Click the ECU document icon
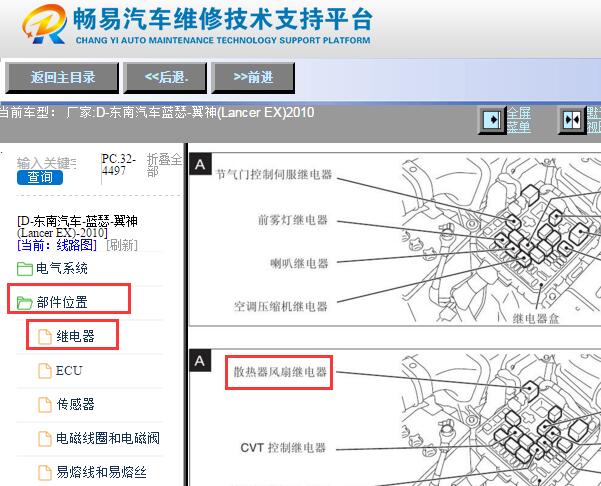601x486 pixels. [45, 371]
